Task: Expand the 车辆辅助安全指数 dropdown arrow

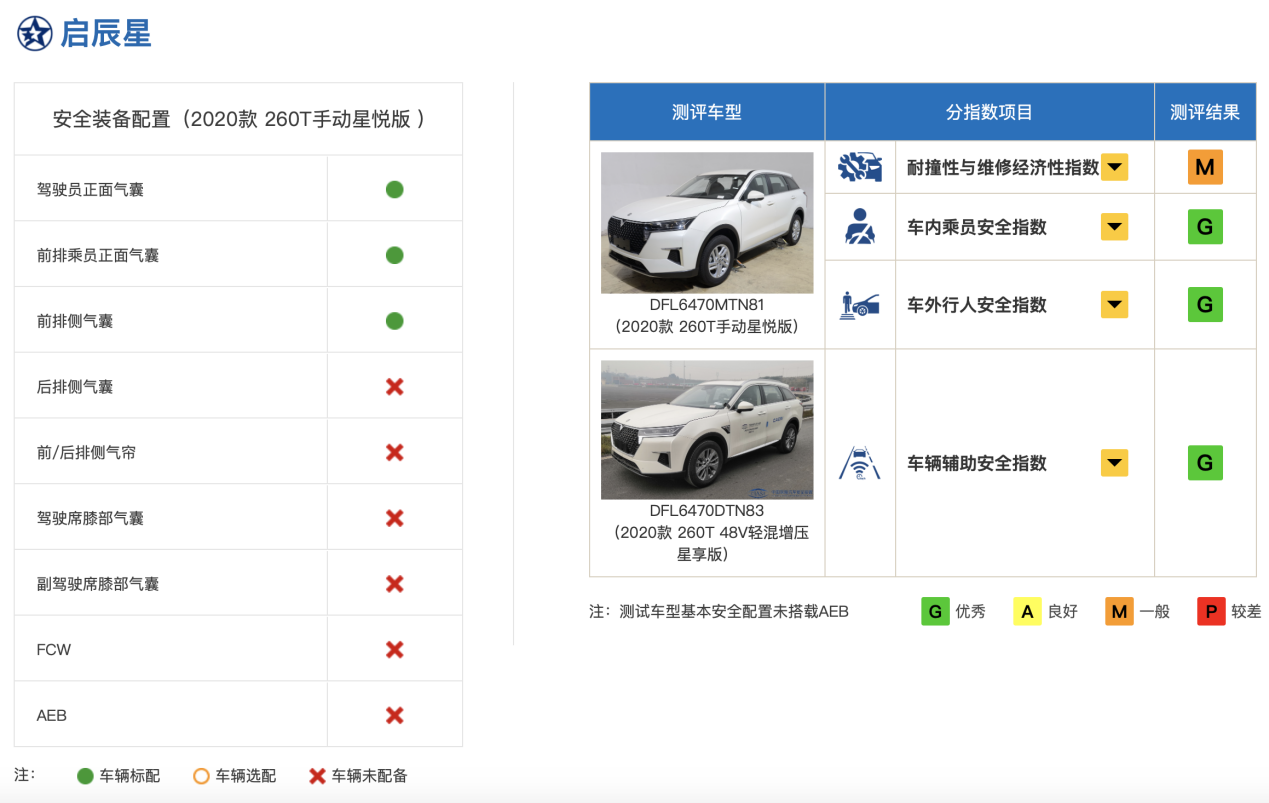Action: 1114,463
